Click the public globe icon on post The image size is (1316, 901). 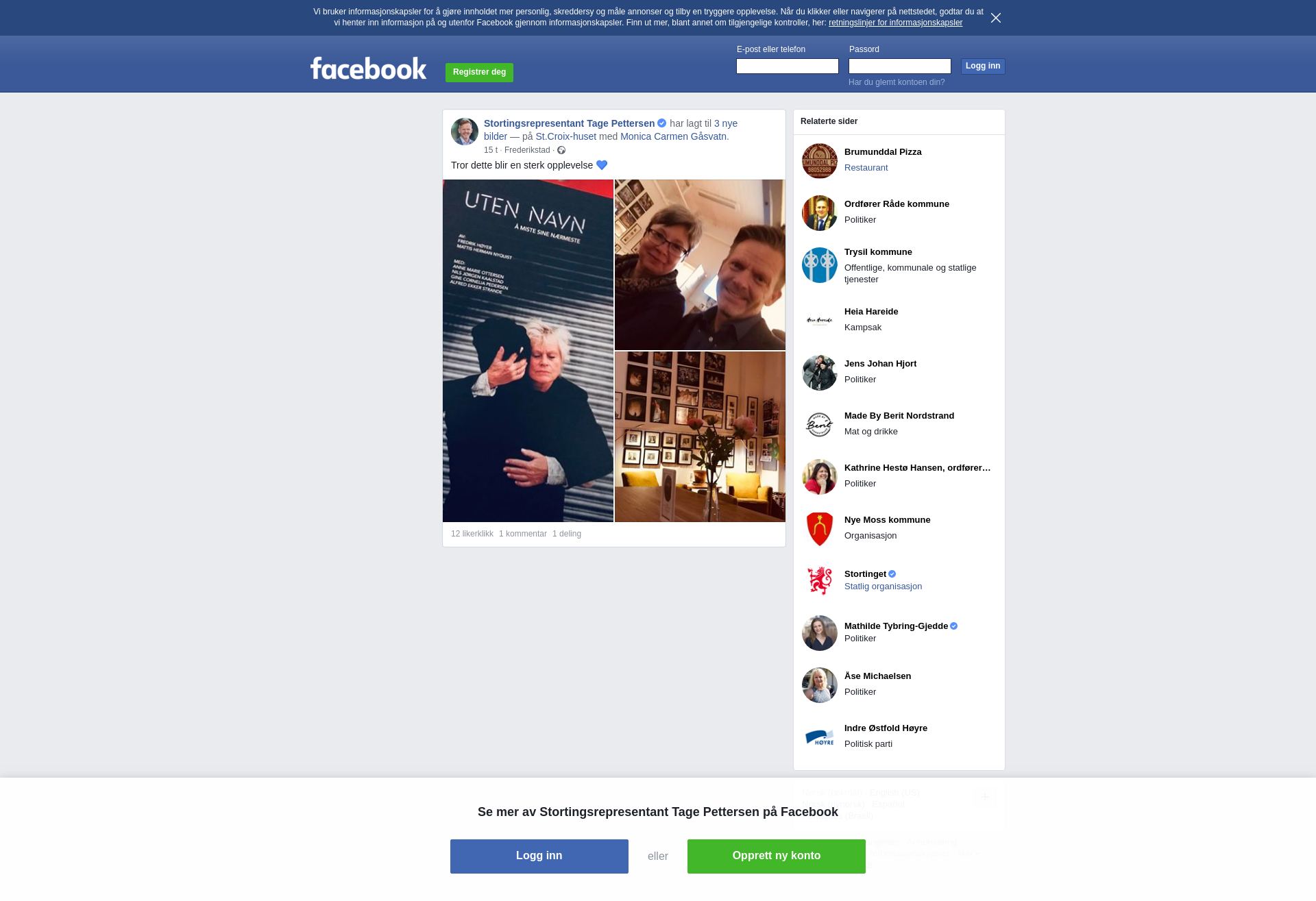561,150
